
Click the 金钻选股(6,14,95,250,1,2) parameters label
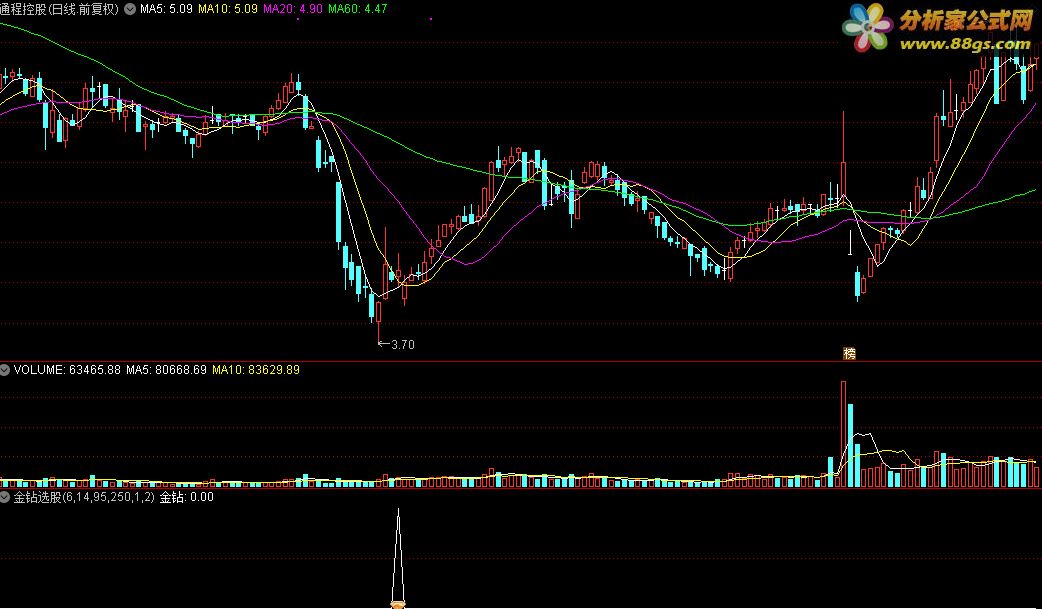pyautogui.click(x=84, y=497)
